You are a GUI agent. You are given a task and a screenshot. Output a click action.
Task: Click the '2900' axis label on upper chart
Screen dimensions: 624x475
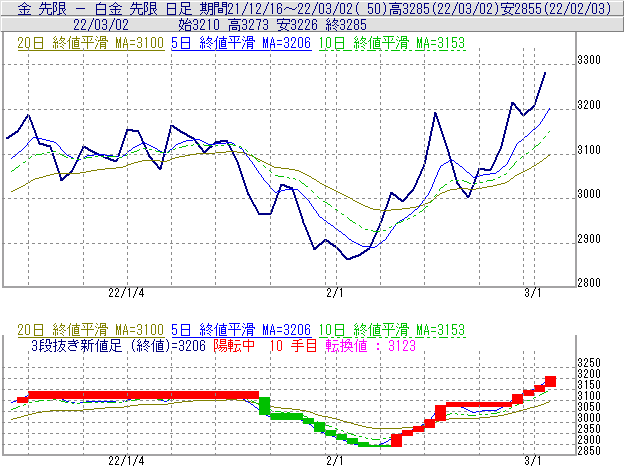(x=589, y=239)
